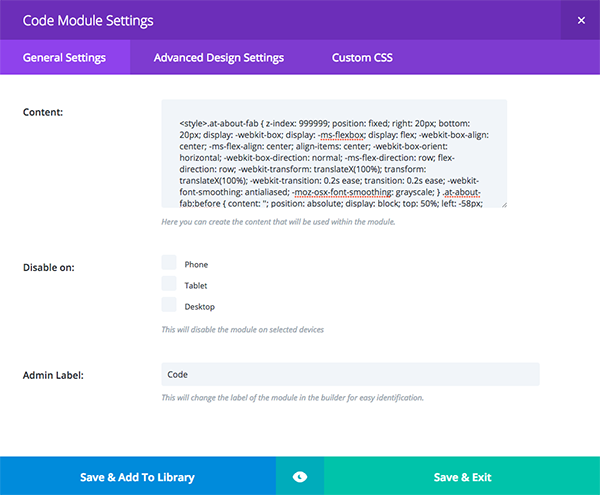This screenshot has width=600, height=495.
Task: Select the Disable on label
Action: (x=49, y=267)
